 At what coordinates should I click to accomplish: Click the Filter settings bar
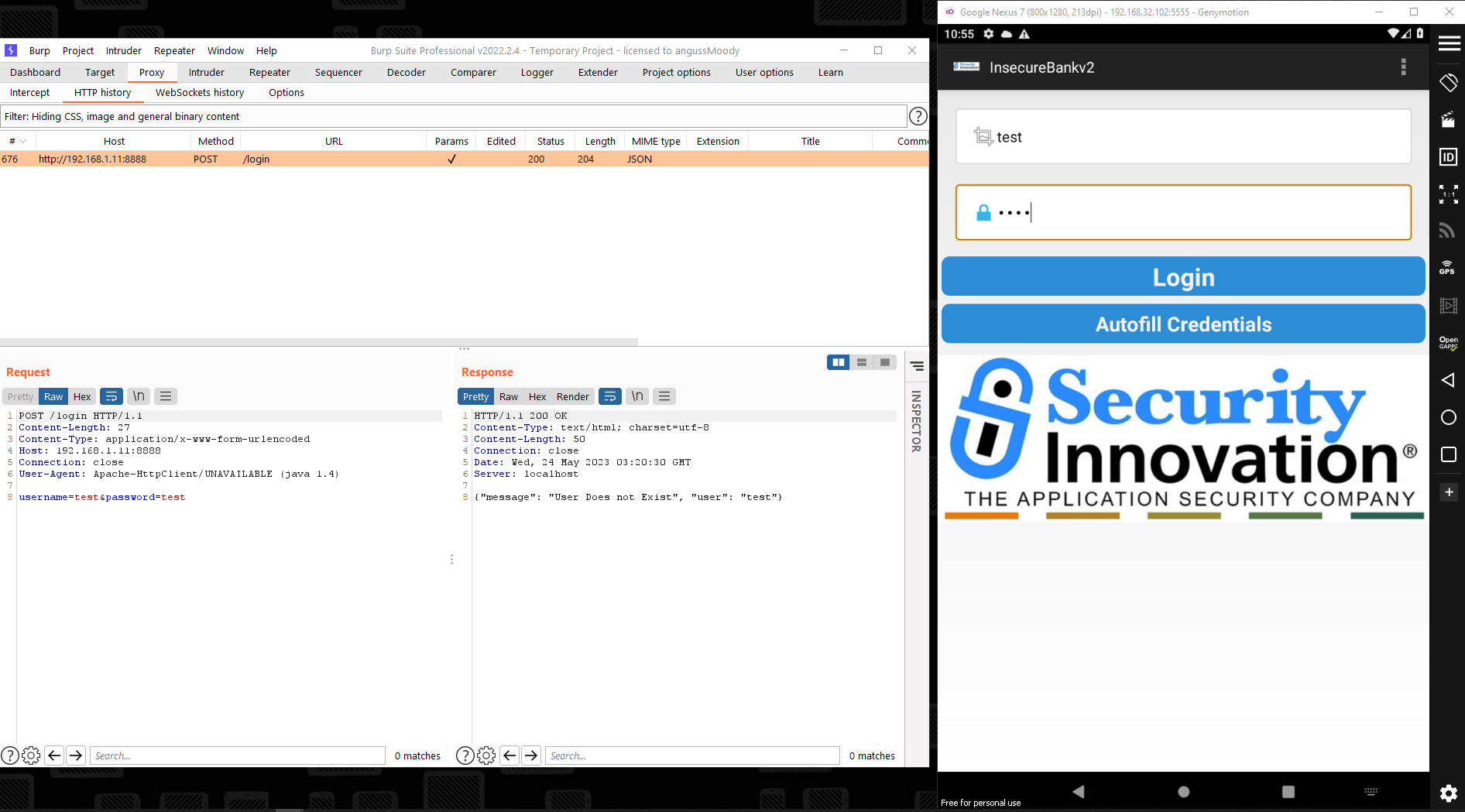pos(454,116)
